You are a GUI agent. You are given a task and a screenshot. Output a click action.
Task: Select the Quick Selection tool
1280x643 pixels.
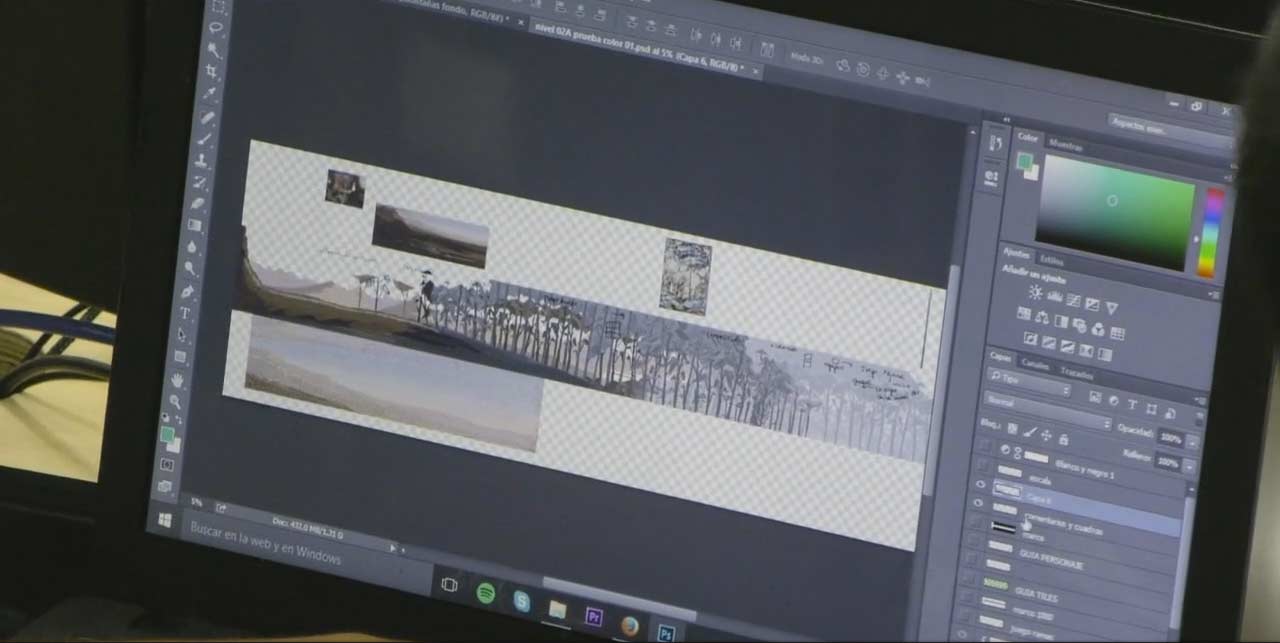[x=213, y=49]
